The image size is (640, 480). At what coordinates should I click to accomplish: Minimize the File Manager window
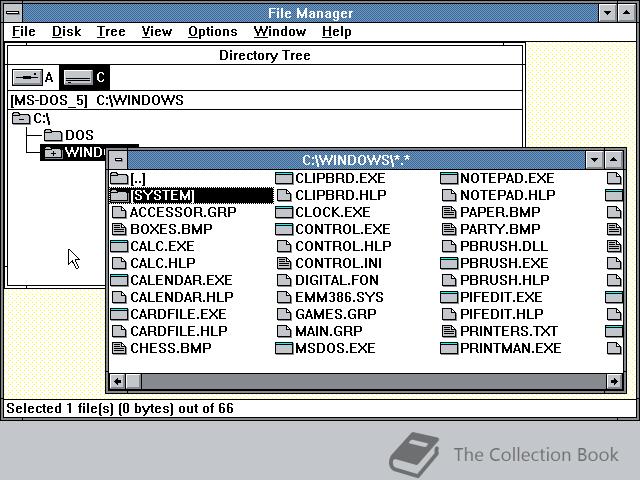coord(607,13)
